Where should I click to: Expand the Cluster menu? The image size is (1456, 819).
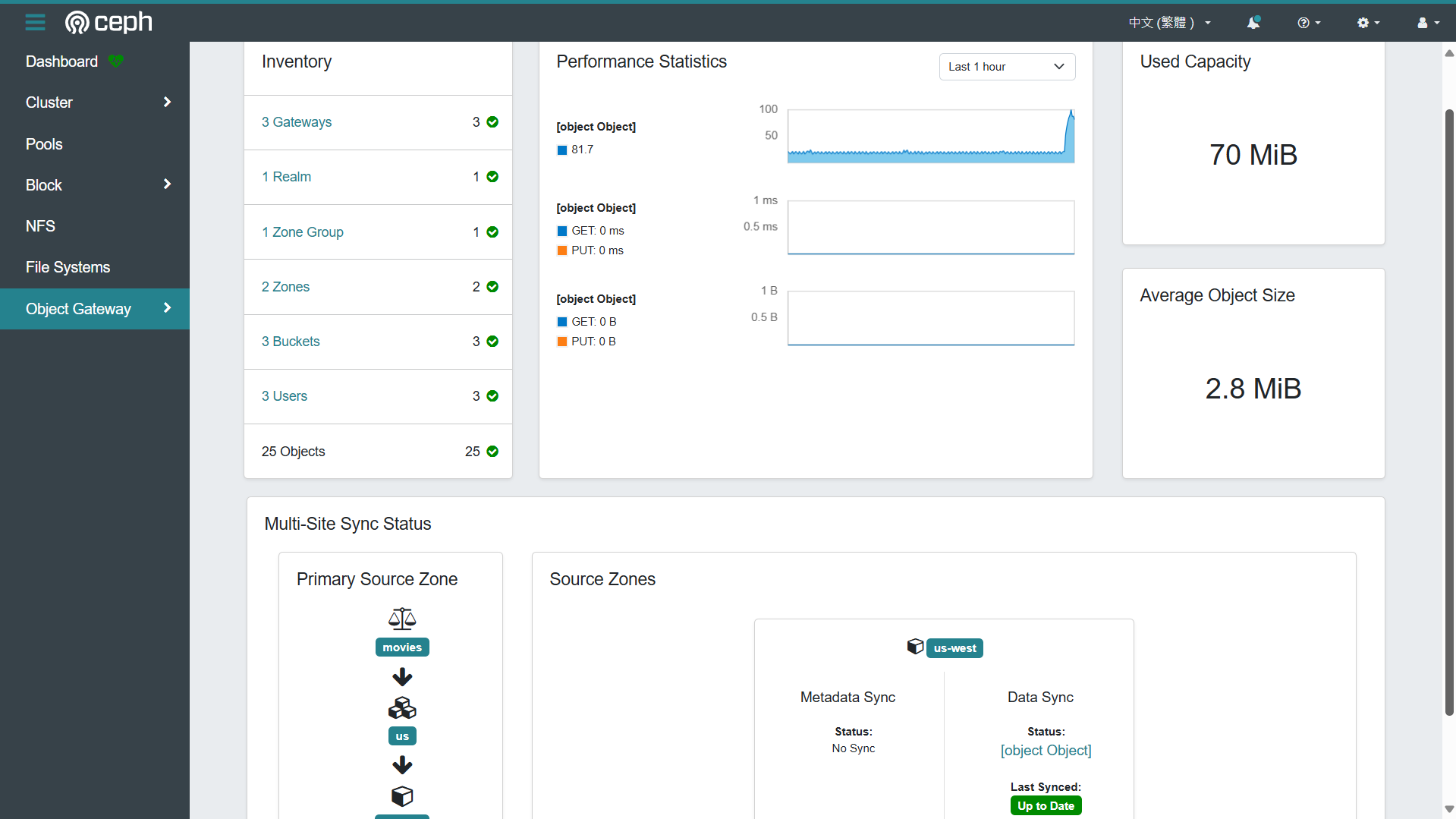pyautogui.click(x=95, y=102)
